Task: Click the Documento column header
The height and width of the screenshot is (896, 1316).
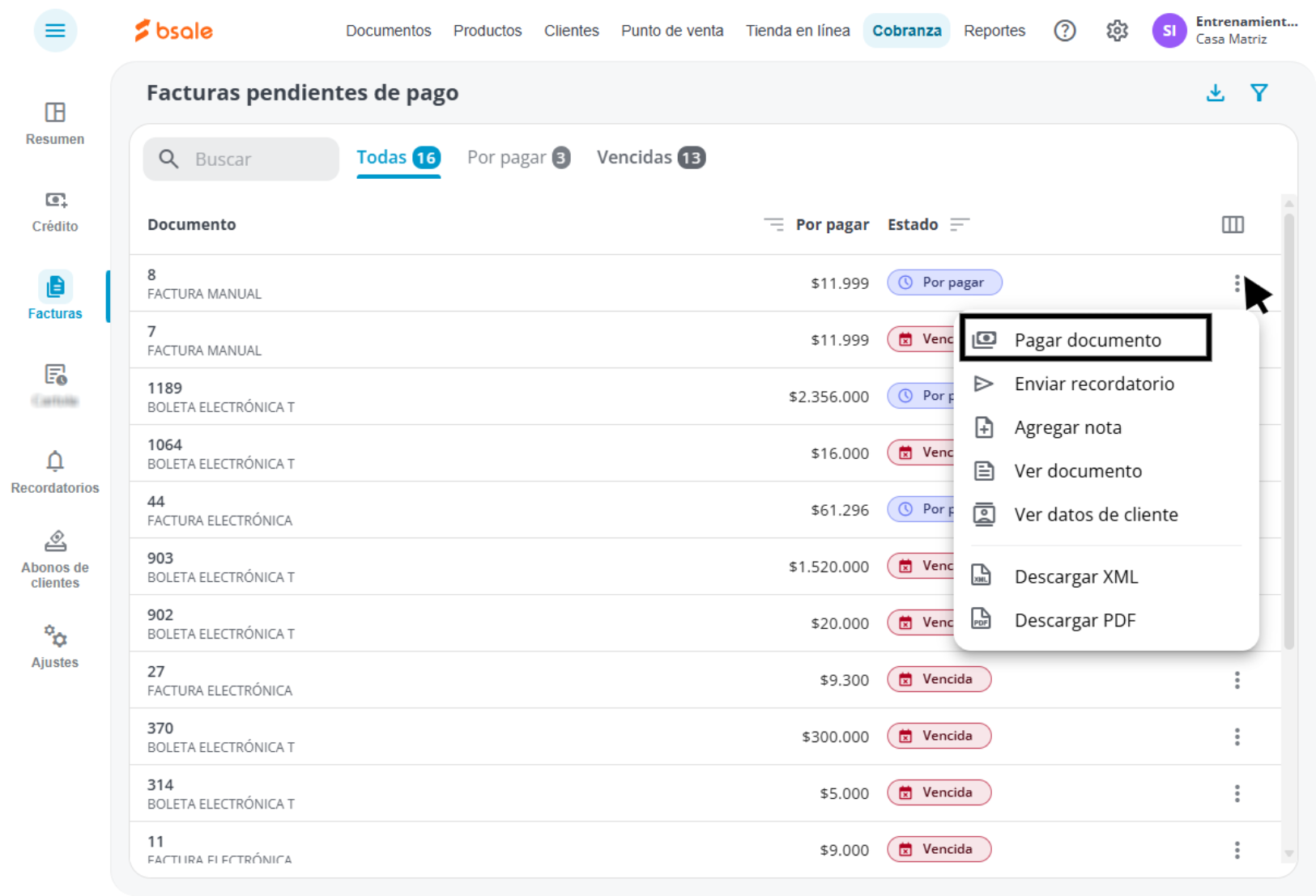Action: (192, 224)
